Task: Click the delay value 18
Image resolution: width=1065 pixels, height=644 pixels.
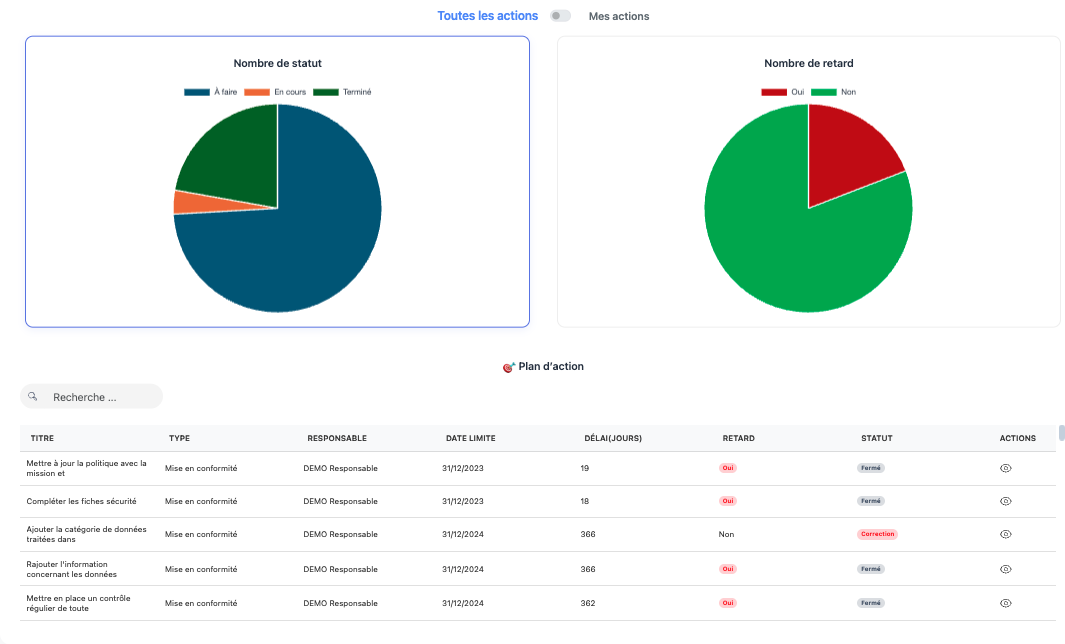Action: click(585, 501)
